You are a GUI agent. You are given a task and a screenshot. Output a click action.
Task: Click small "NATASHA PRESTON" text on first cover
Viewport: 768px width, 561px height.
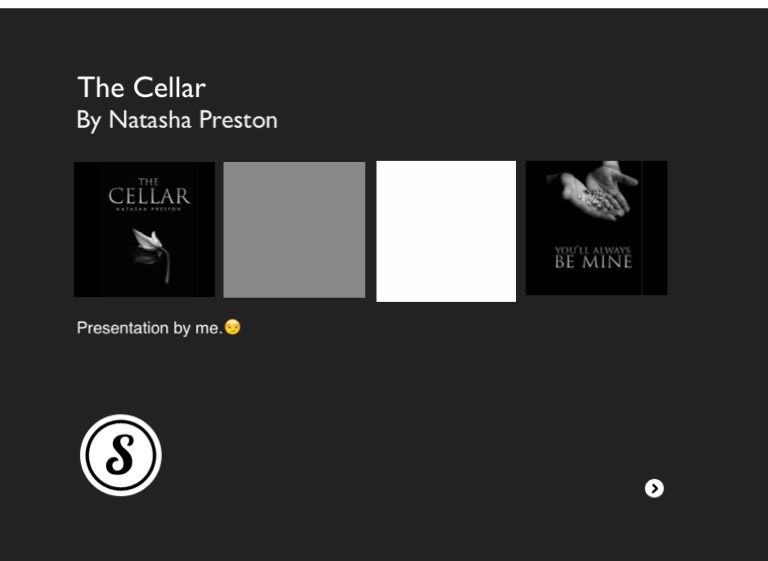click(x=149, y=208)
